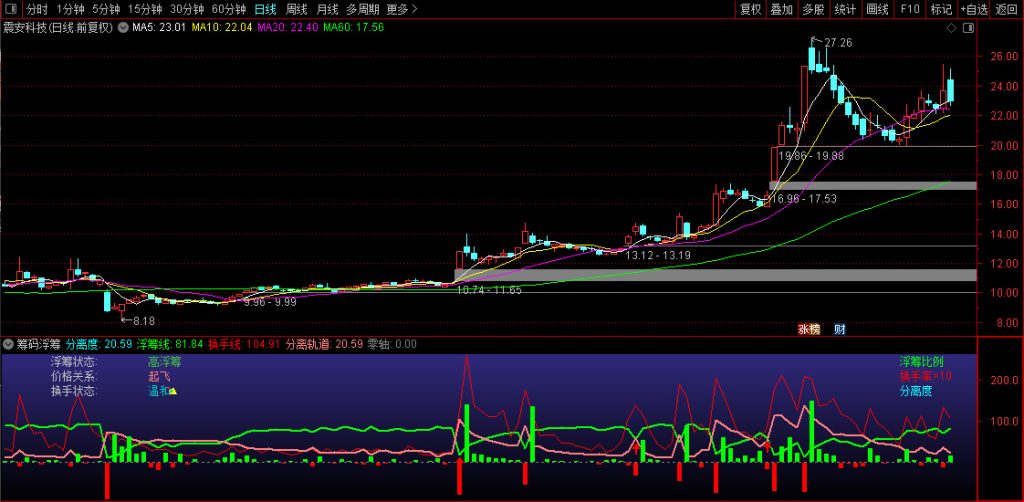This screenshot has width=1024, height=502.
Task: Switch to the 60分钟 period tab
Action: [x=228, y=9]
